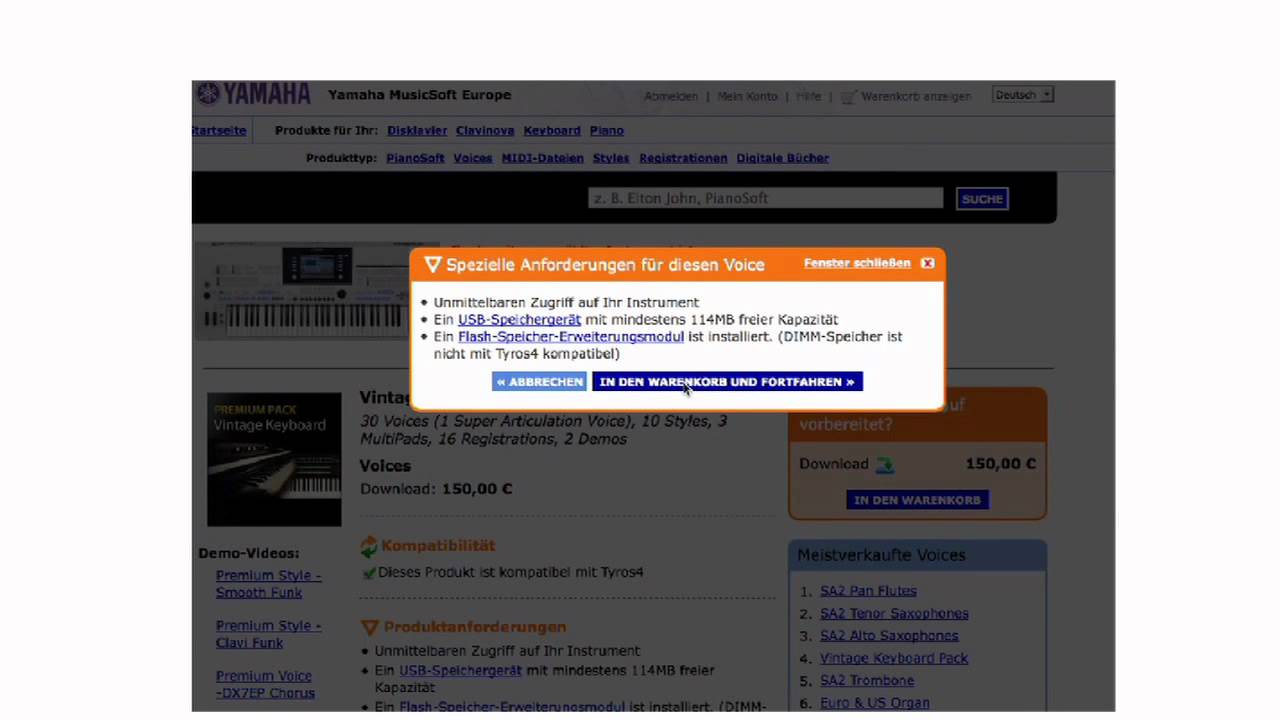Click the warning triangle in dialog header
The image size is (1280, 720).
pos(433,265)
